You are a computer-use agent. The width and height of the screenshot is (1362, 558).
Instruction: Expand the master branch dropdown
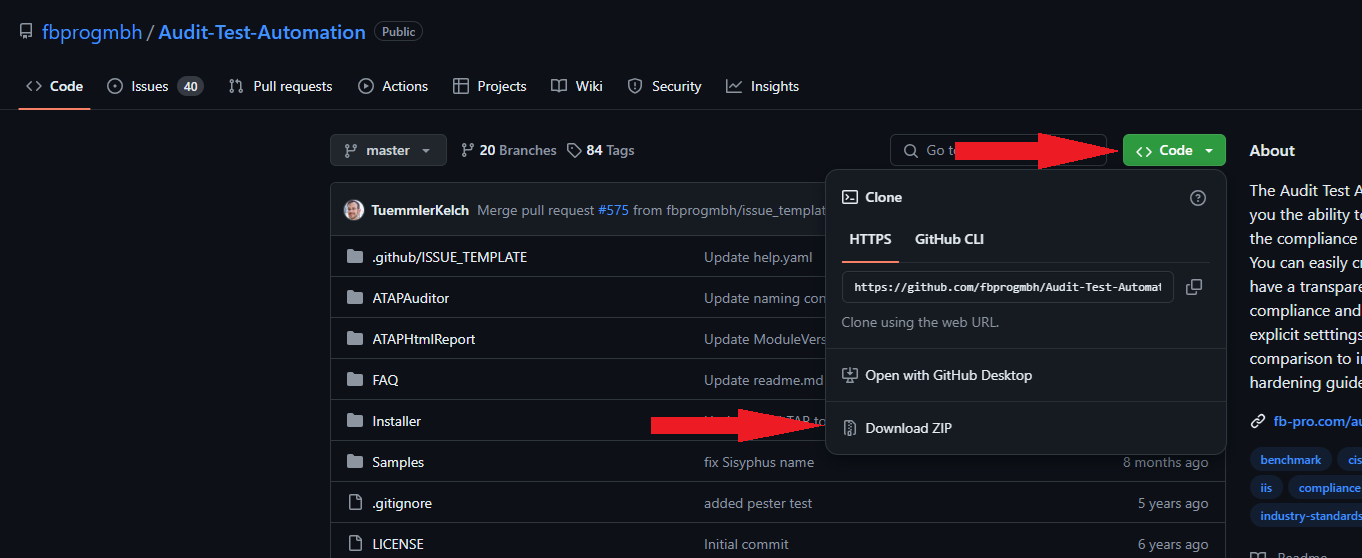tap(388, 150)
